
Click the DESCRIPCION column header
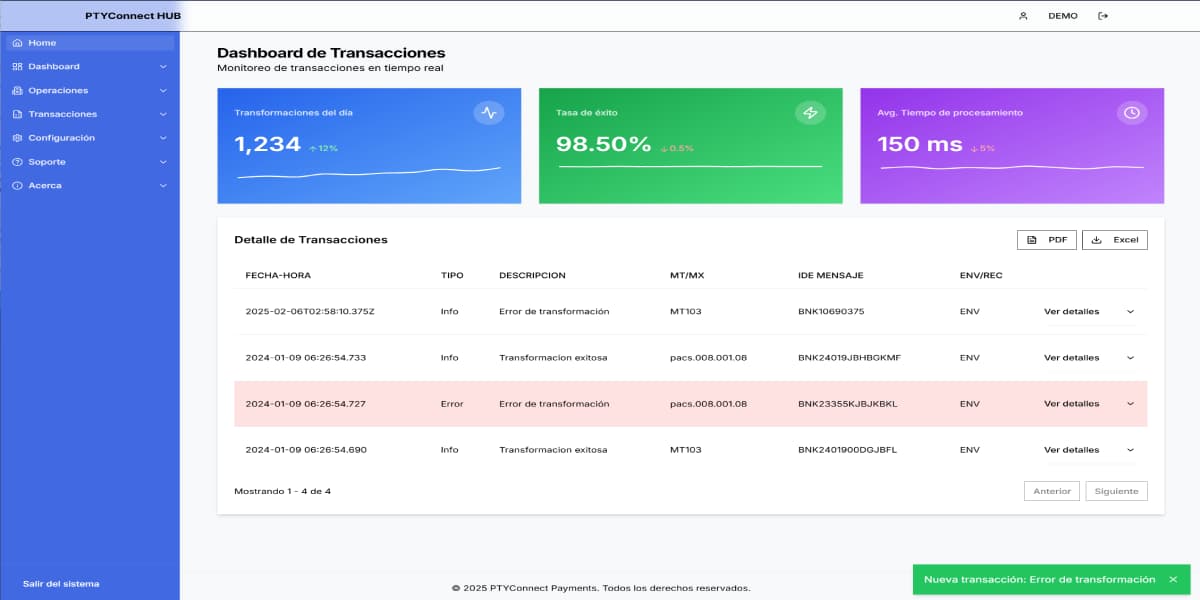pyautogui.click(x=532, y=275)
